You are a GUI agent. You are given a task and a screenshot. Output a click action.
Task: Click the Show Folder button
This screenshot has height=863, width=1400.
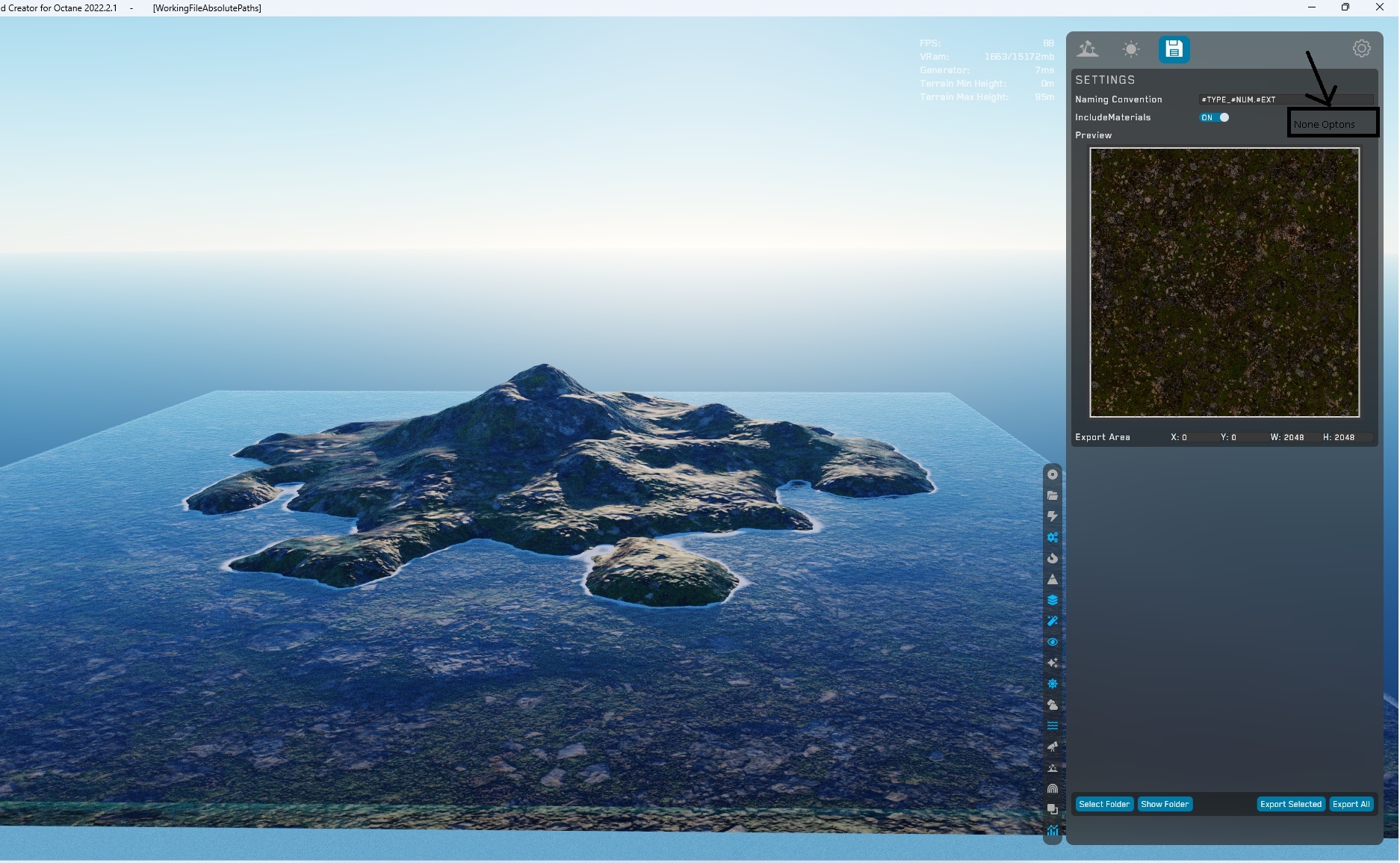point(1165,804)
